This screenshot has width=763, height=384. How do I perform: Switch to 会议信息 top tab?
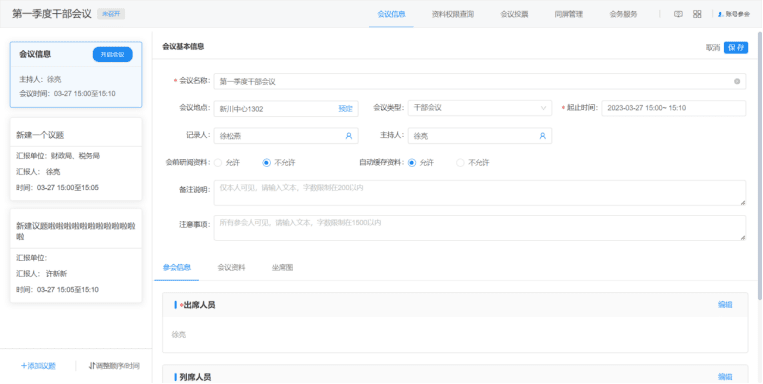click(x=391, y=14)
